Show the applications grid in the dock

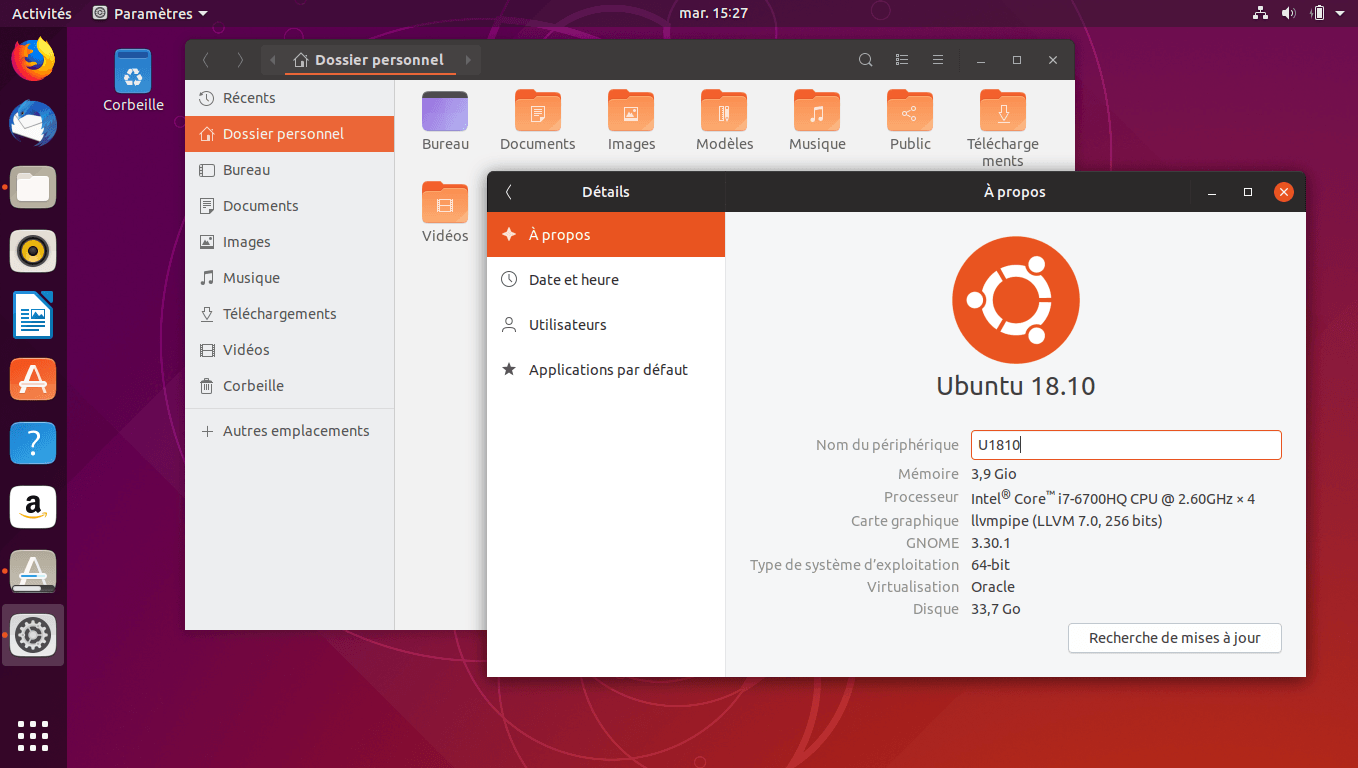point(33,736)
